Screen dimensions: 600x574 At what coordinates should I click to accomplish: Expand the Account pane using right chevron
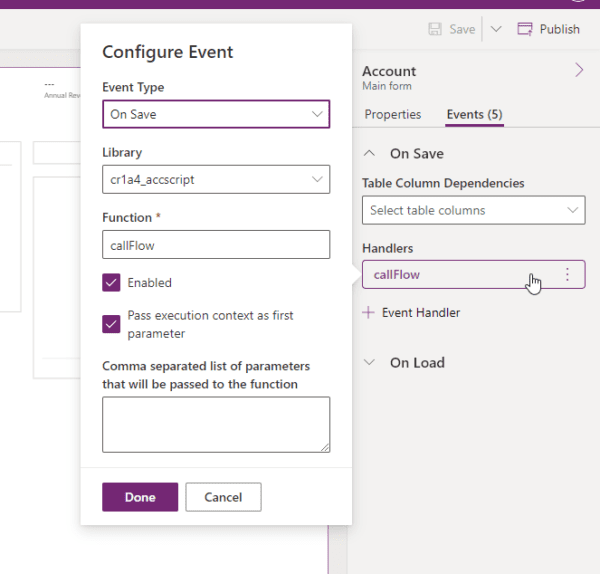579,70
